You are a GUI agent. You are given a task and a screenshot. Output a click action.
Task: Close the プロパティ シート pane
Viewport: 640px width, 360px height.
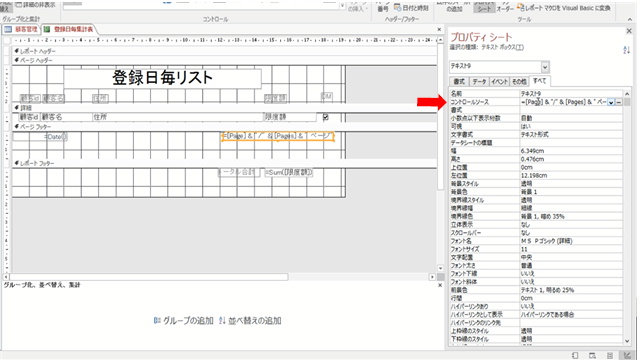(629, 31)
